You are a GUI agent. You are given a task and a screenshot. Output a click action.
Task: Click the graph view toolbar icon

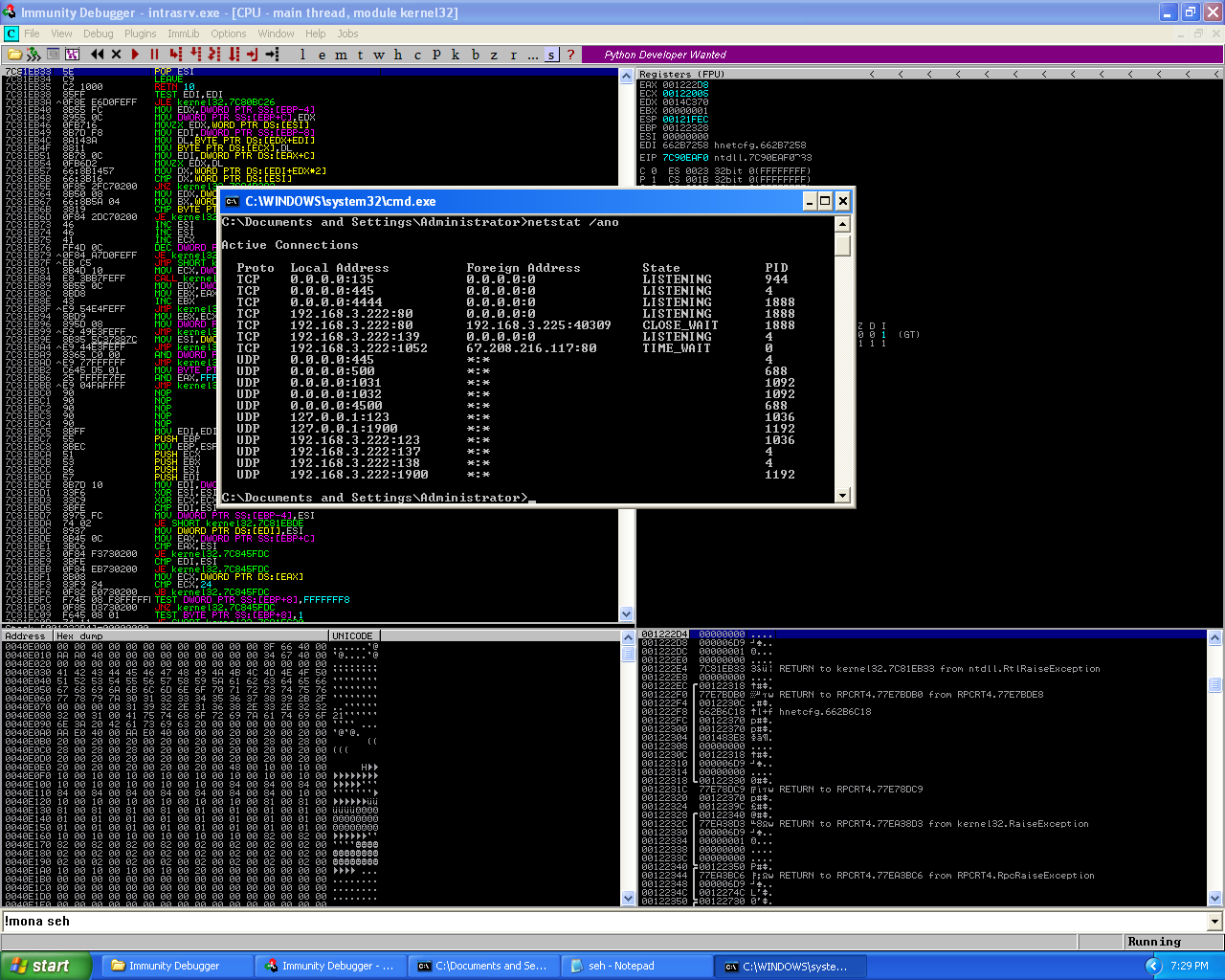[x=72, y=55]
